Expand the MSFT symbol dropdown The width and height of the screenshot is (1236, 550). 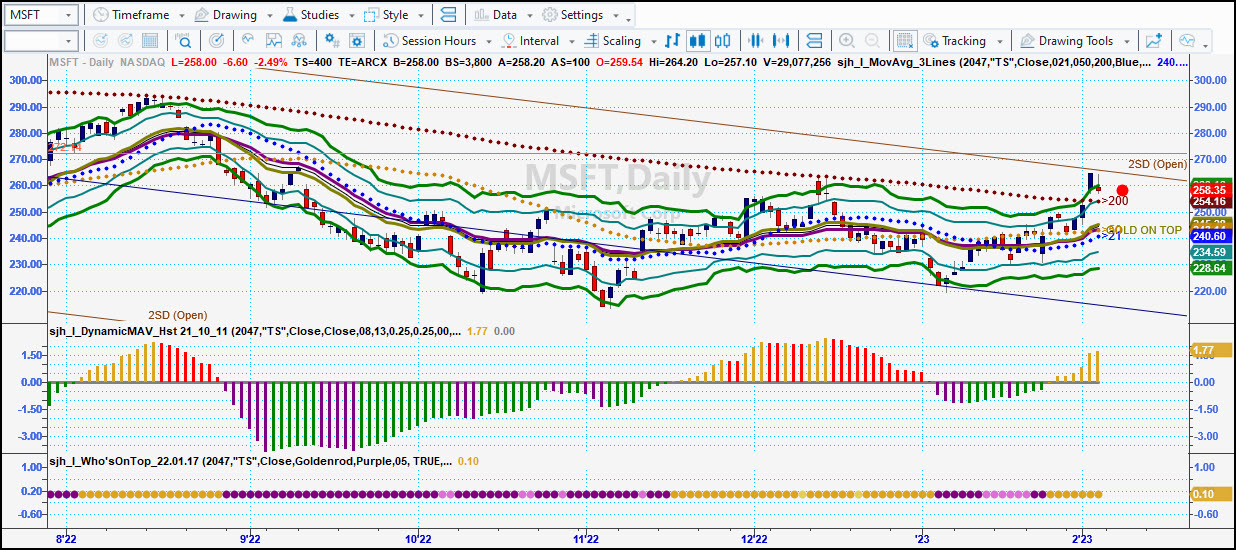coord(68,15)
